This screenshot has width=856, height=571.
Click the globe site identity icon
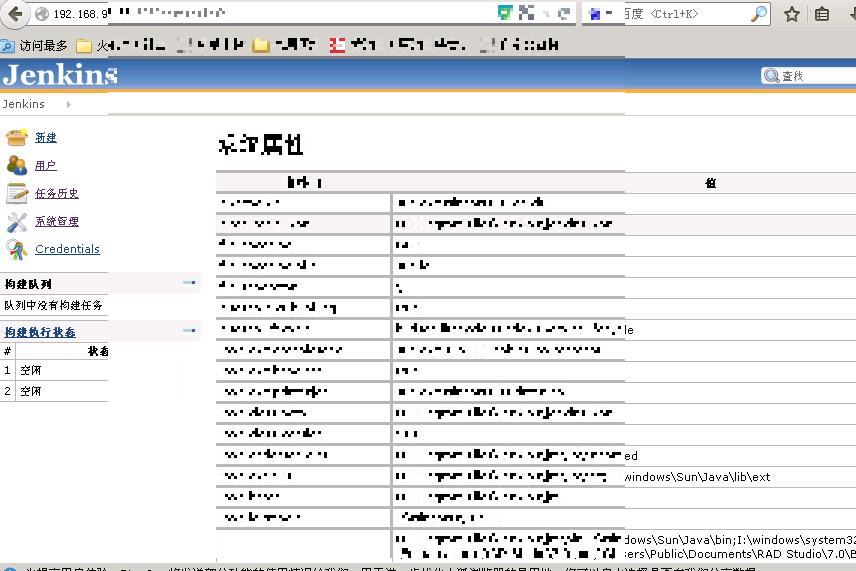[42, 14]
